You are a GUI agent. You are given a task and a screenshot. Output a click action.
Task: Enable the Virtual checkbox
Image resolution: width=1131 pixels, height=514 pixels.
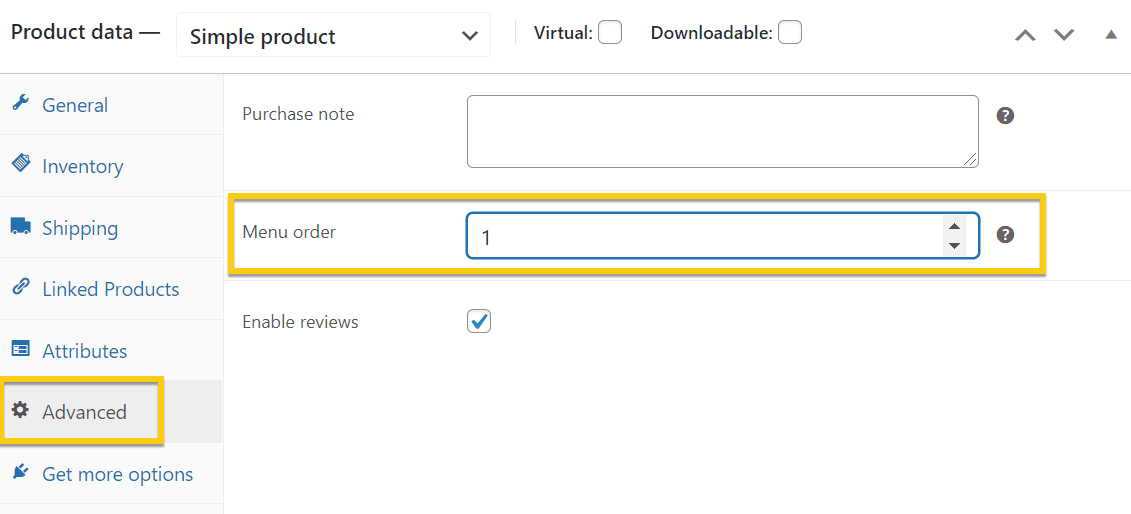coord(609,32)
